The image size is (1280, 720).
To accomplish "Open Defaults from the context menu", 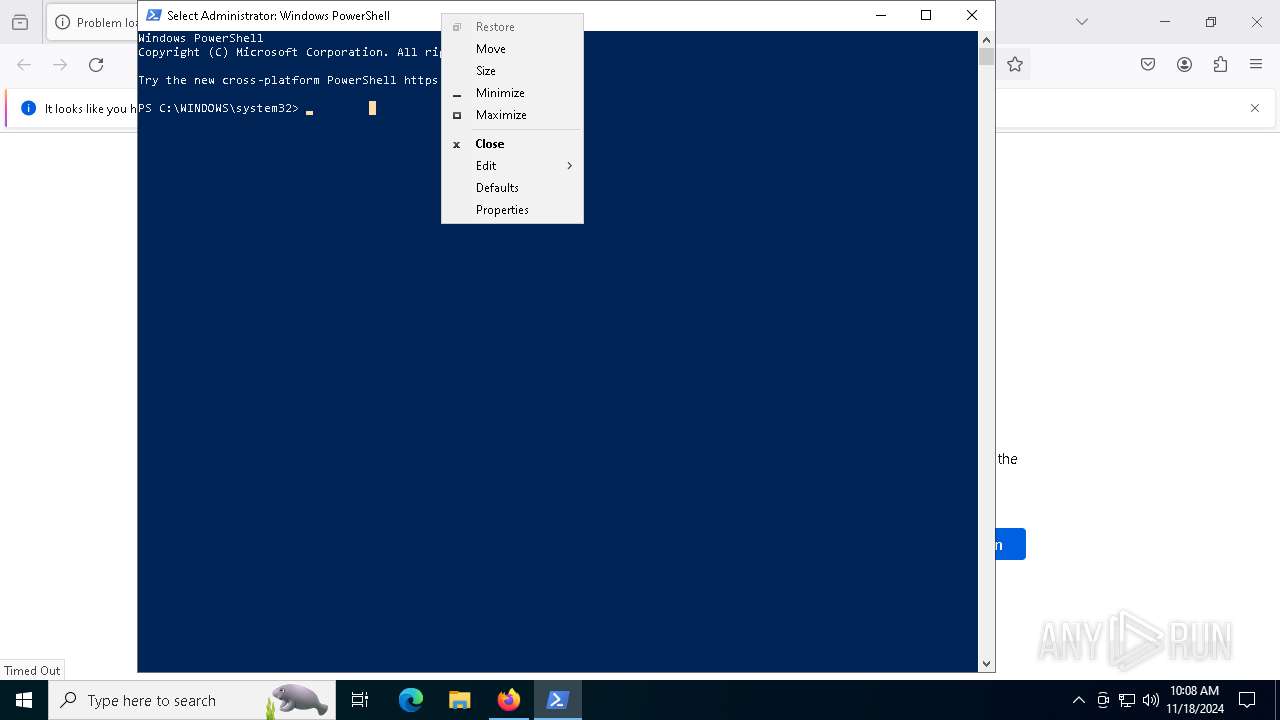I will click(x=512, y=188).
